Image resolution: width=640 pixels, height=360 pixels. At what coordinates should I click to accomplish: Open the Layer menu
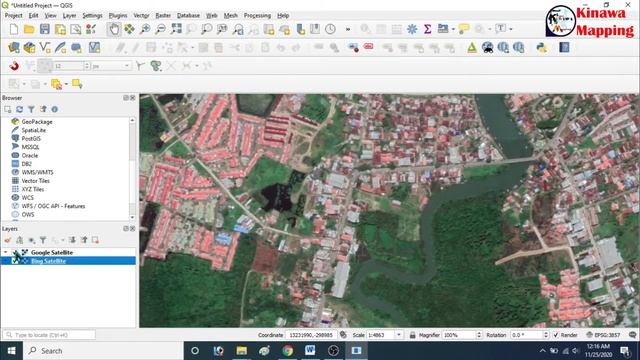[69, 16]
